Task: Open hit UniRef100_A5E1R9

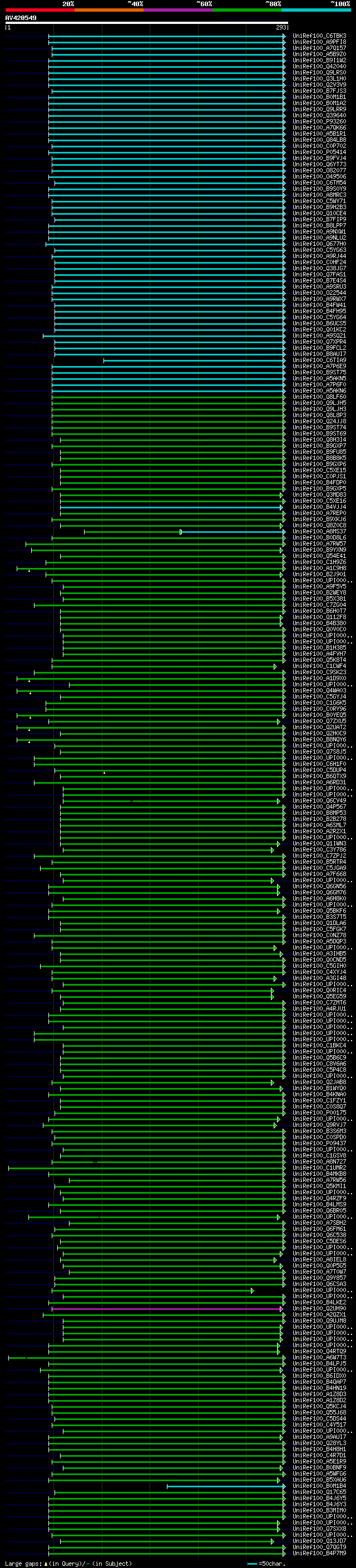Action: click(319, 1461)
